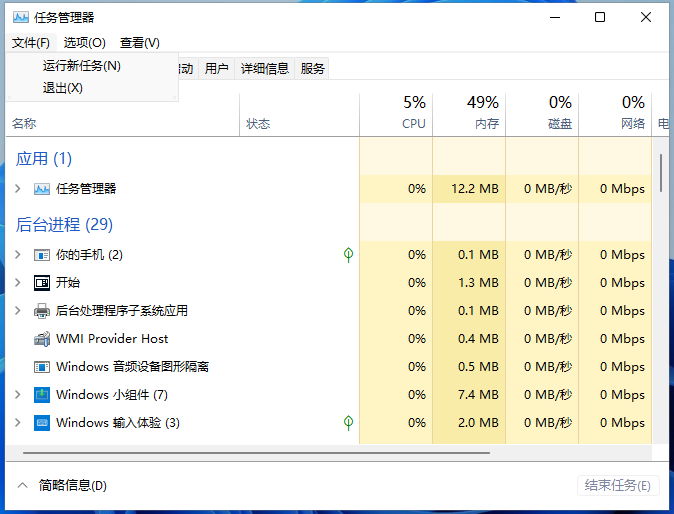
Task: Click the WMI Provider Host icon
Action: (42, 339)
